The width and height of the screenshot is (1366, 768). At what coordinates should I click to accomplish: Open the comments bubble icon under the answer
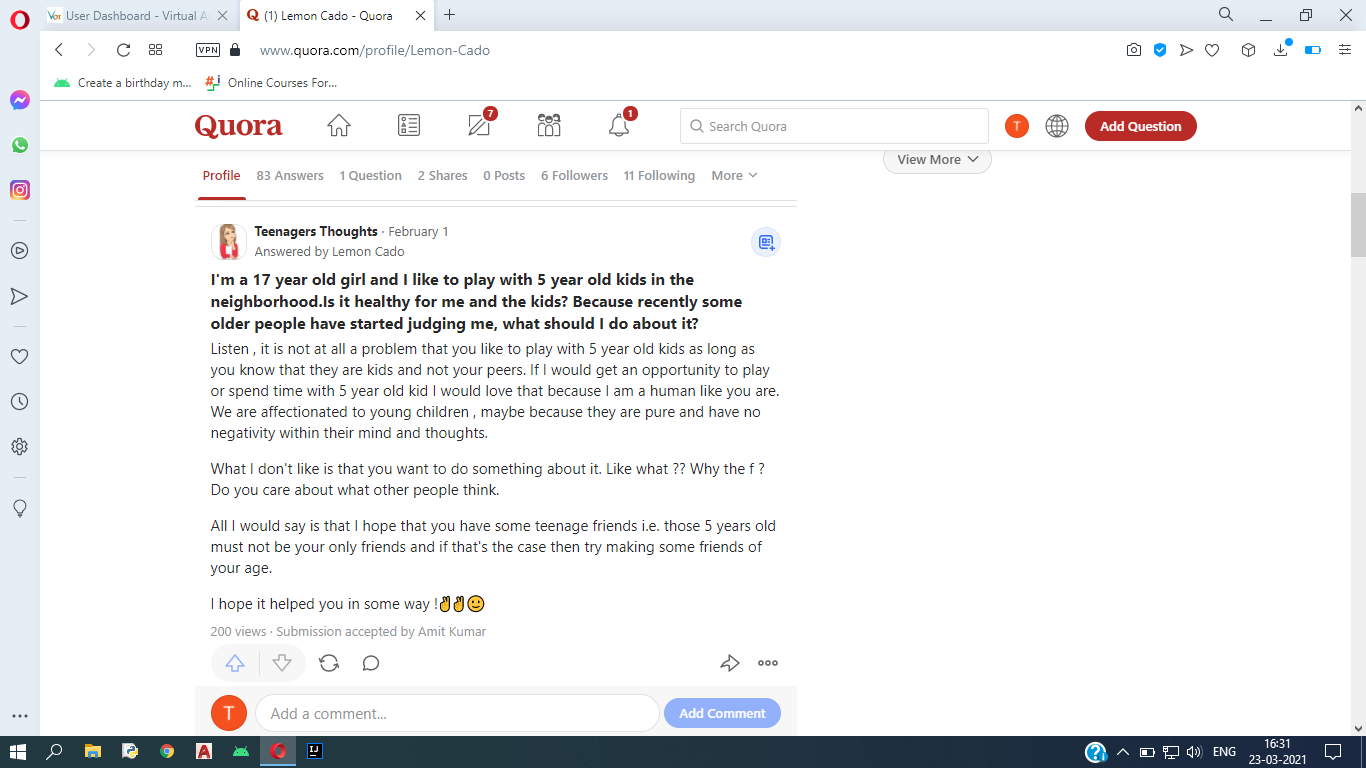[371, 663]
